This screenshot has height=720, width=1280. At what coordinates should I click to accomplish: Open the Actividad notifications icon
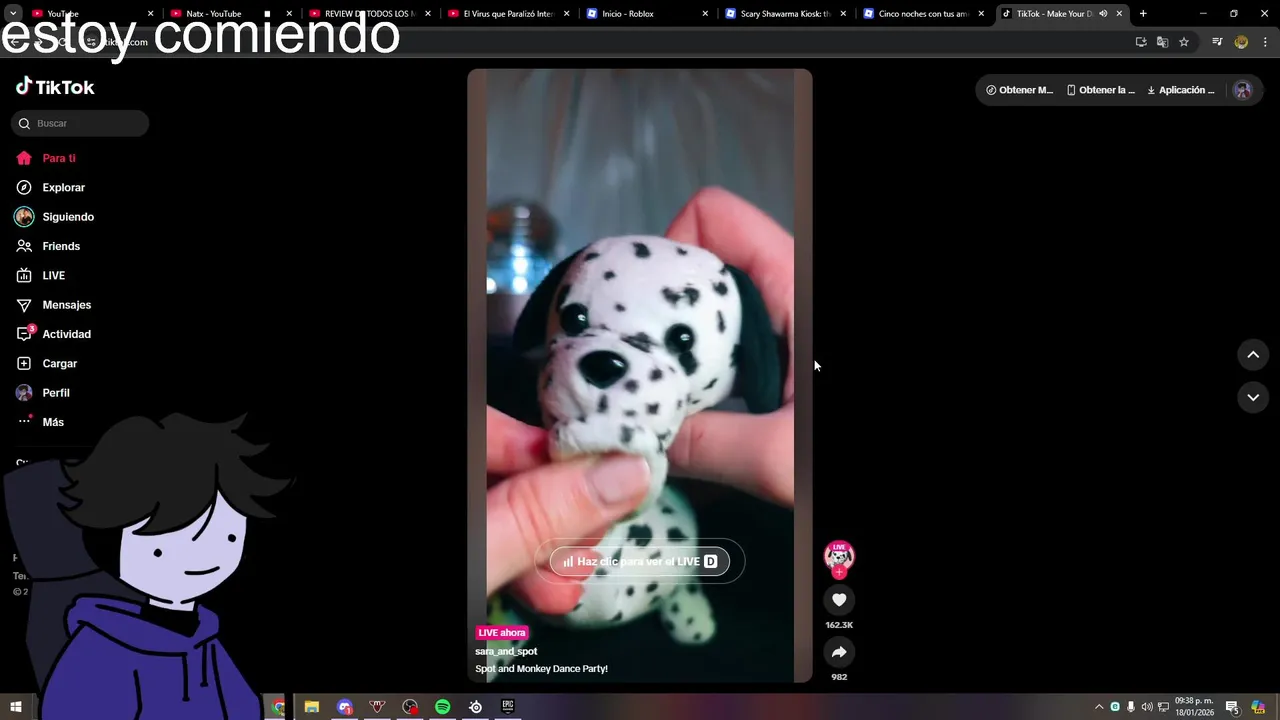coord(24,334)
